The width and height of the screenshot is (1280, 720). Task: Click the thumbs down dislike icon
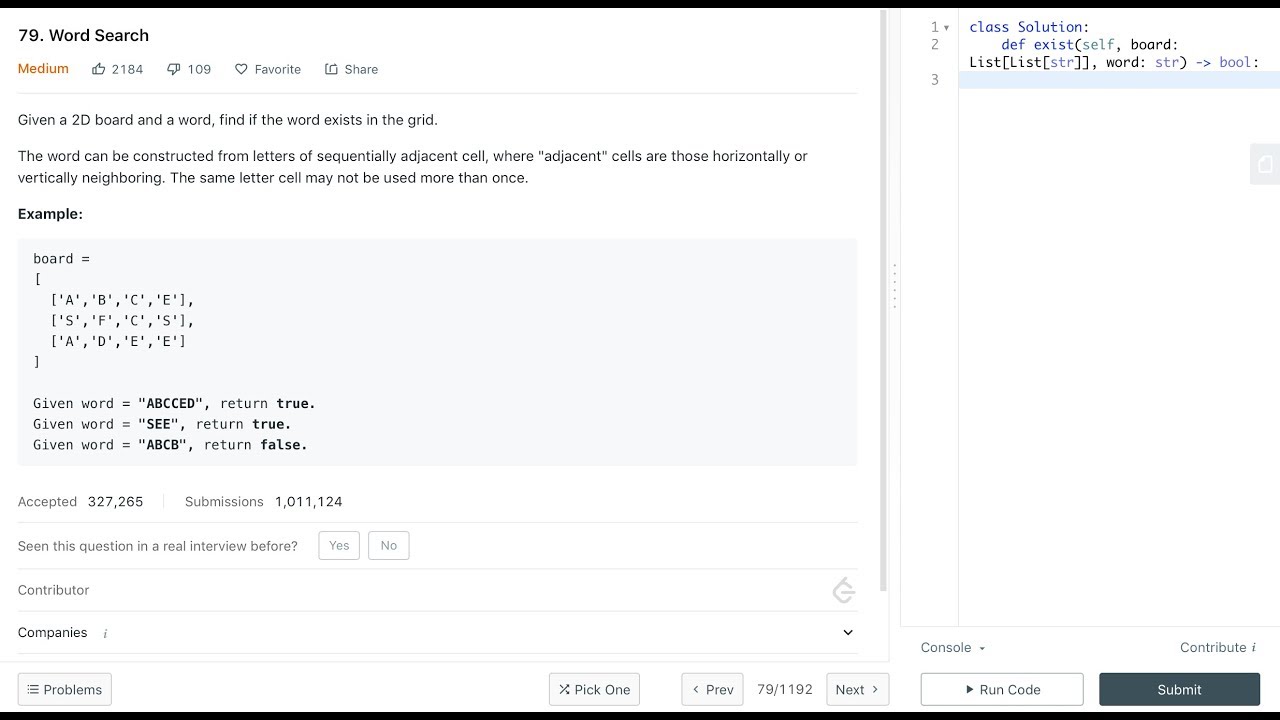(174, 69)
